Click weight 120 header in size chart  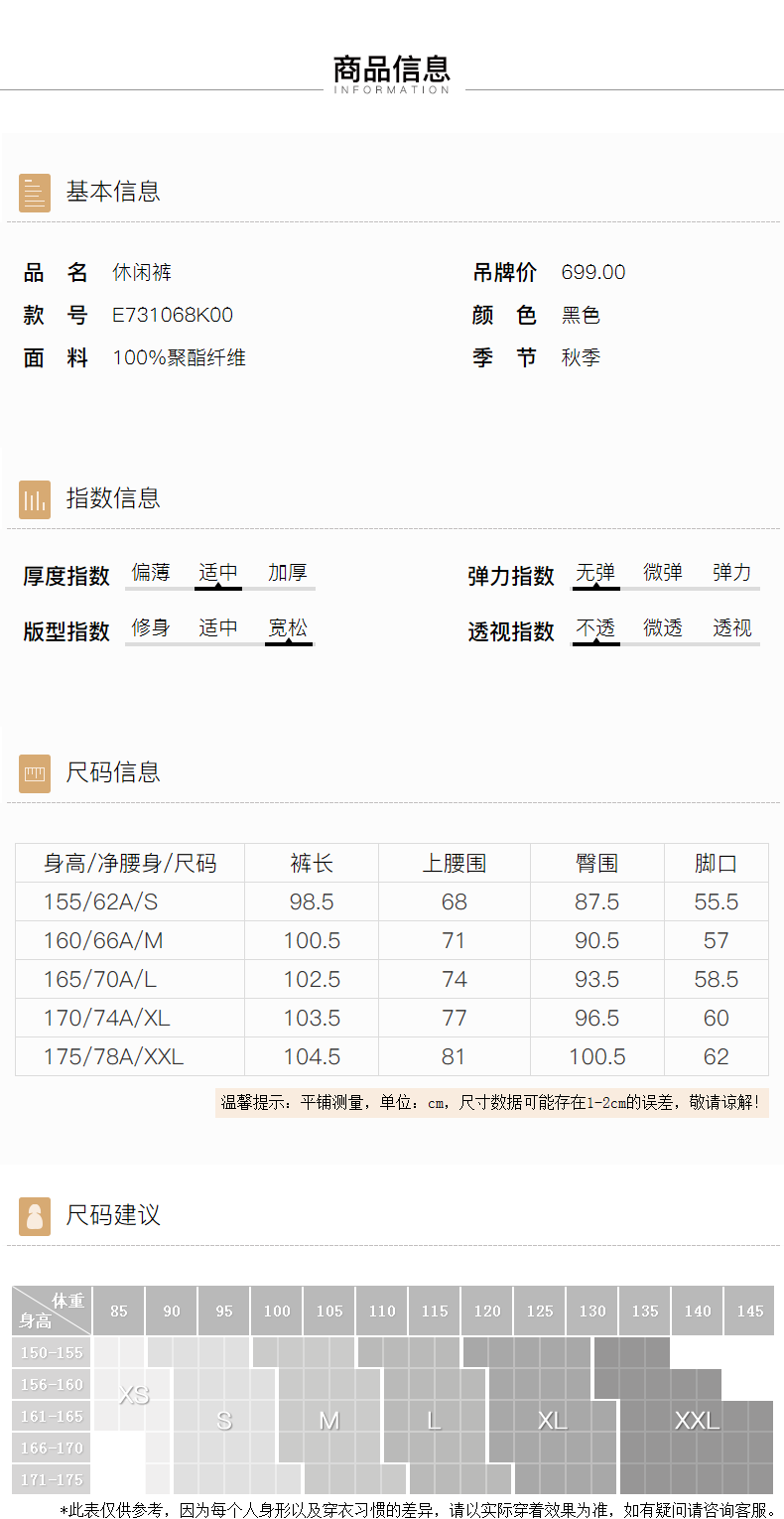tap(487, 1312)
